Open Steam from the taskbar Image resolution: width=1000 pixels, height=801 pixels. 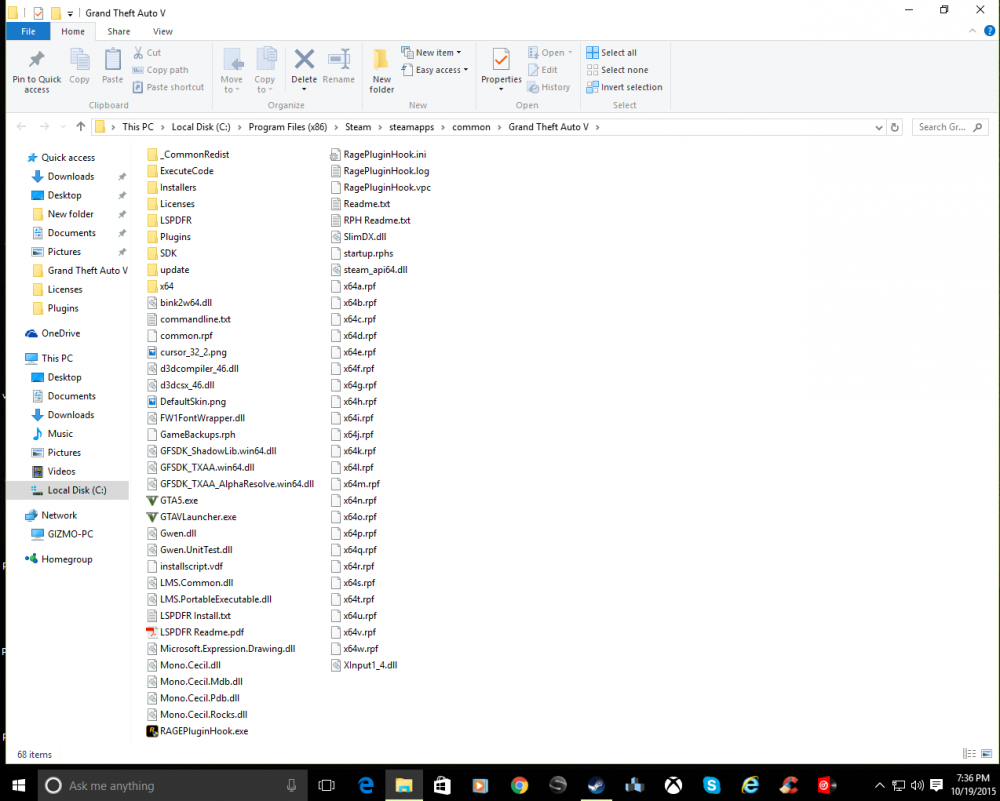[596, 785]
